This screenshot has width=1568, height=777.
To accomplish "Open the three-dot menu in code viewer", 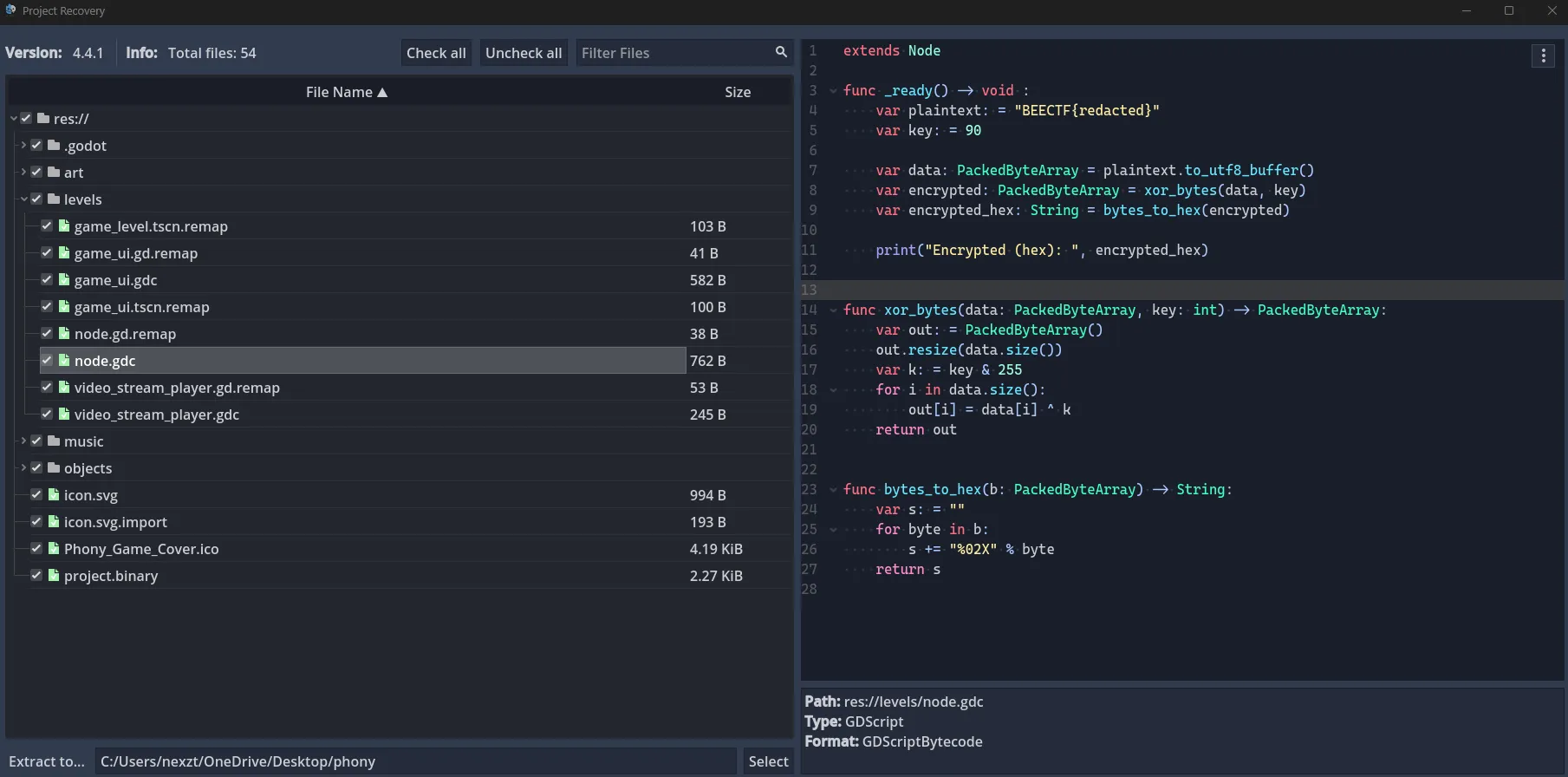I will tap(1543, 56).
